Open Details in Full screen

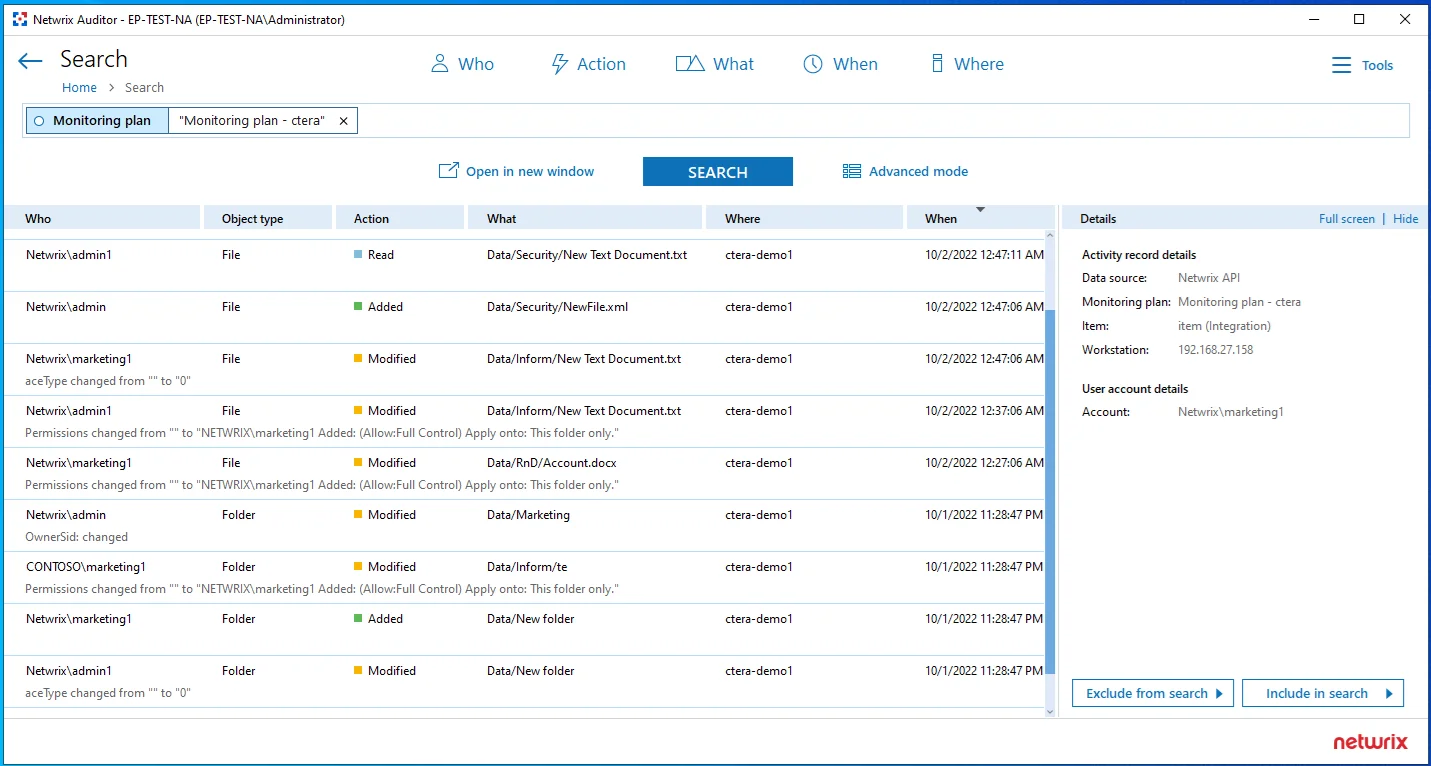[x=1346, y=219]
